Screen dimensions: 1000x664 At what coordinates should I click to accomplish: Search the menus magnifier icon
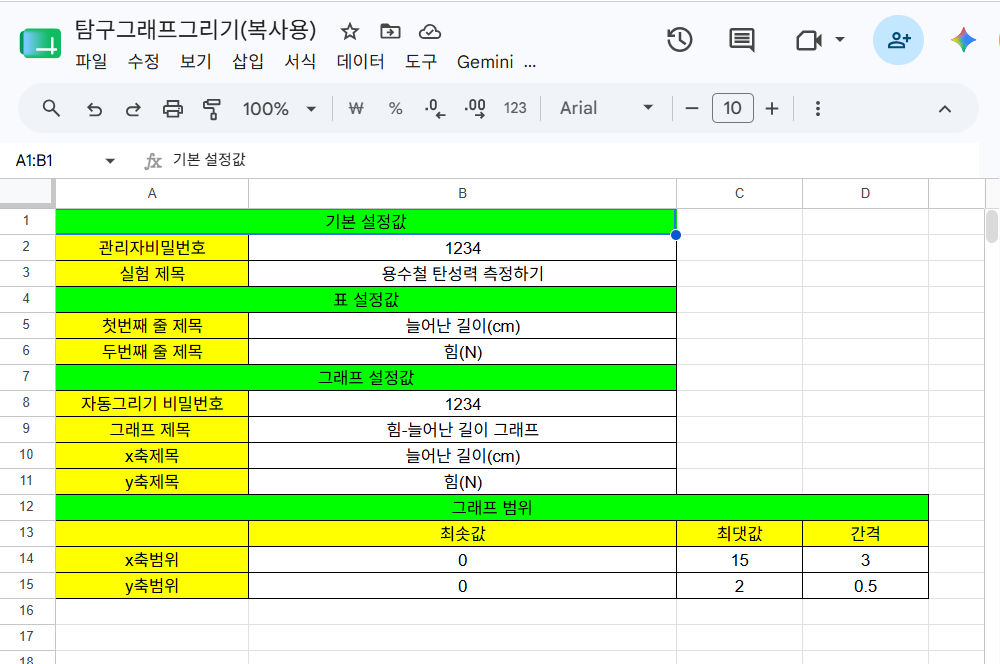(x=51, y=108)
